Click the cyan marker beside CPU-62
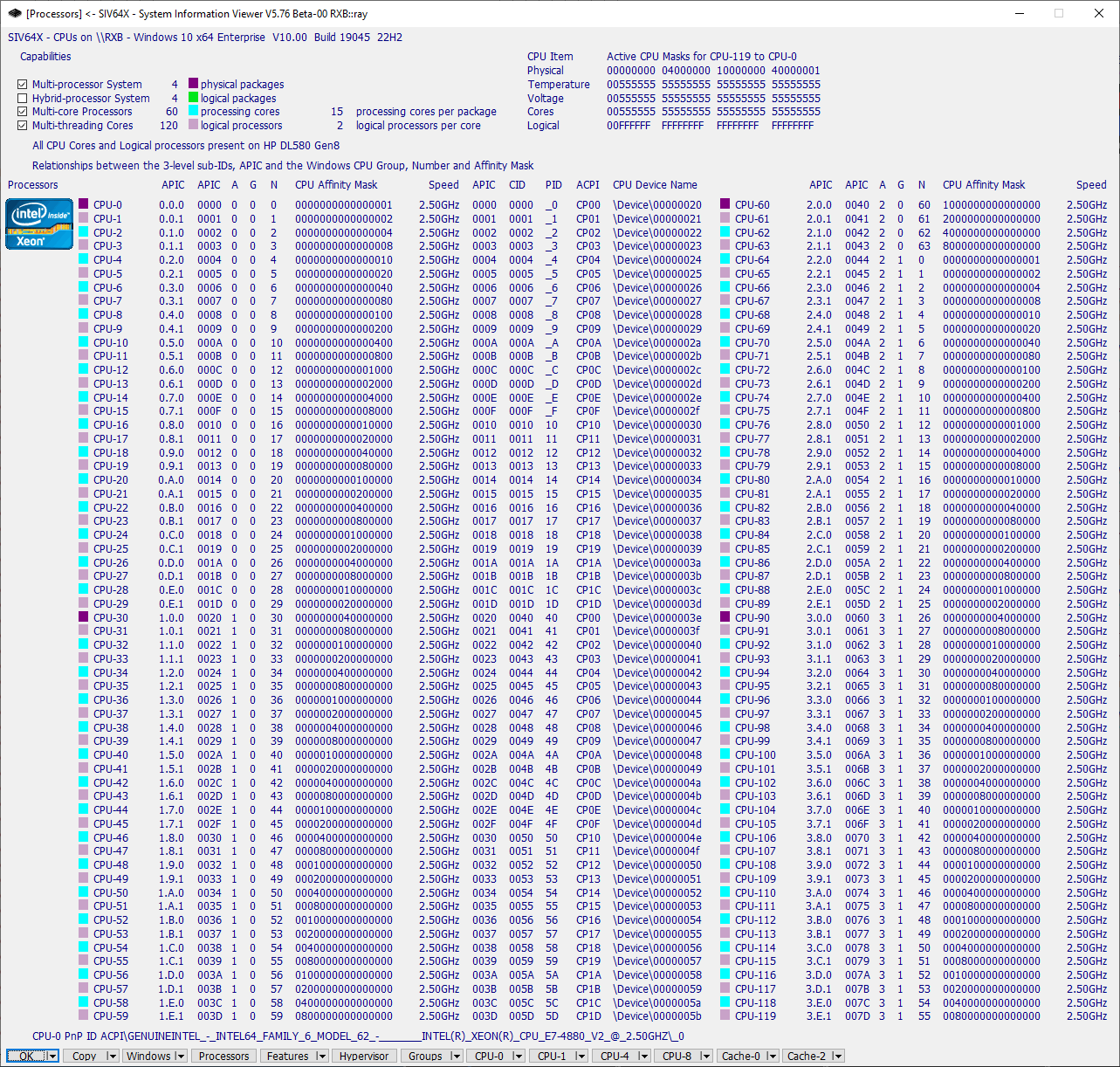The image size is (1120, 1067). coord(725,232)
